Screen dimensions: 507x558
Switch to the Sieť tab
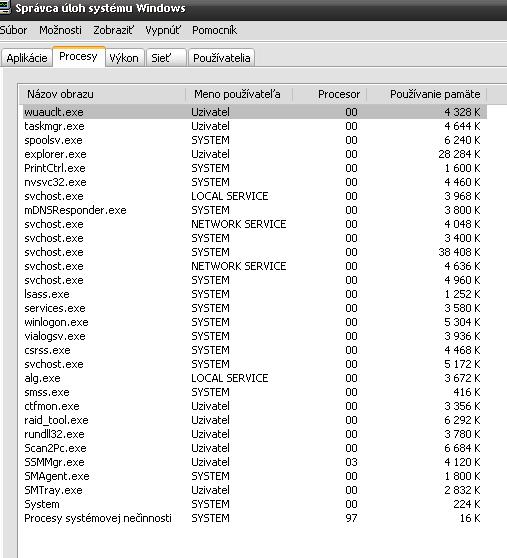(166, 58)
